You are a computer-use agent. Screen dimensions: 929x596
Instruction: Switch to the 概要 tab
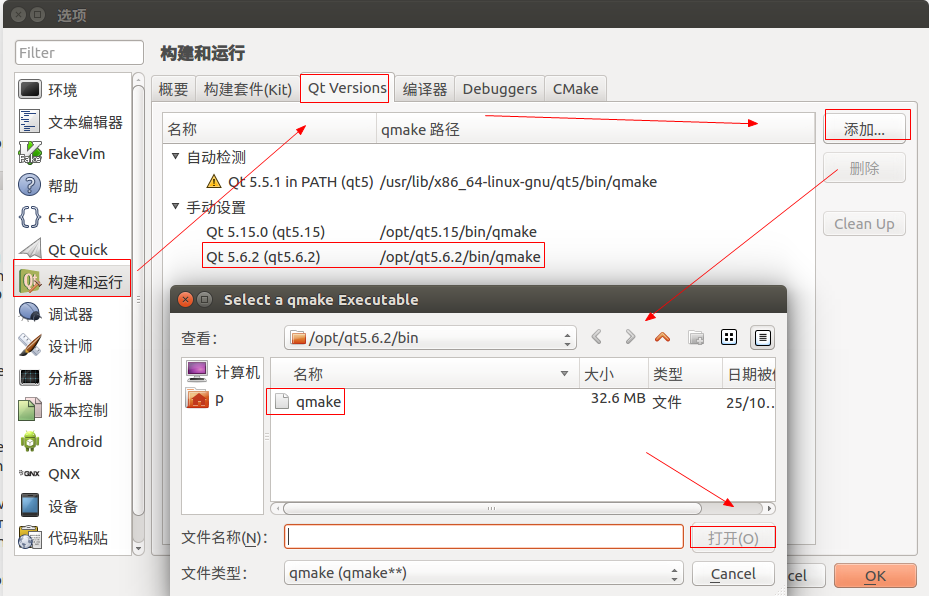pos(174,89)
